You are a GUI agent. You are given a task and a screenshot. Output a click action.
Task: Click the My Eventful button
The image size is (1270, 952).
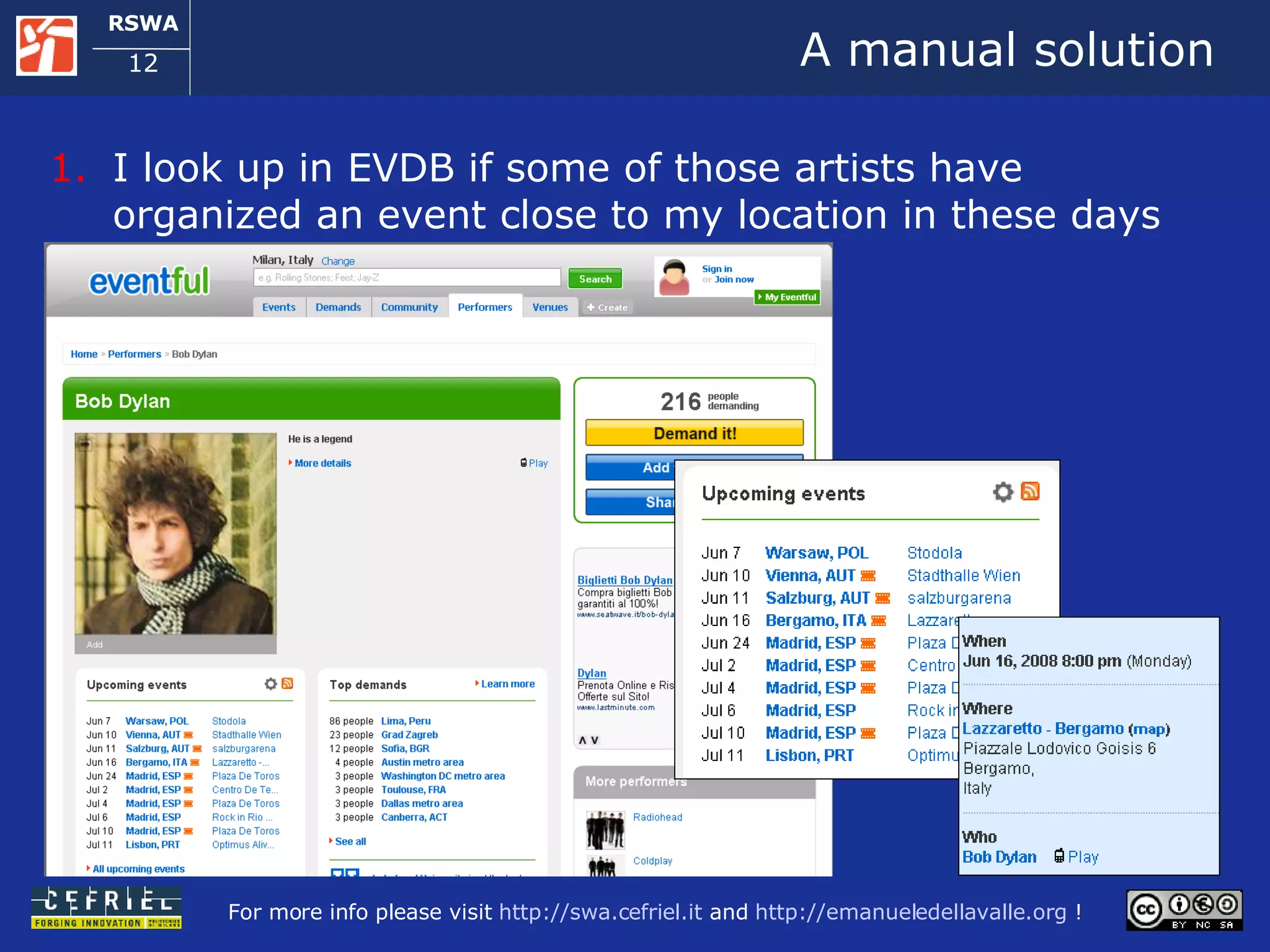click(x=787, y=297)
